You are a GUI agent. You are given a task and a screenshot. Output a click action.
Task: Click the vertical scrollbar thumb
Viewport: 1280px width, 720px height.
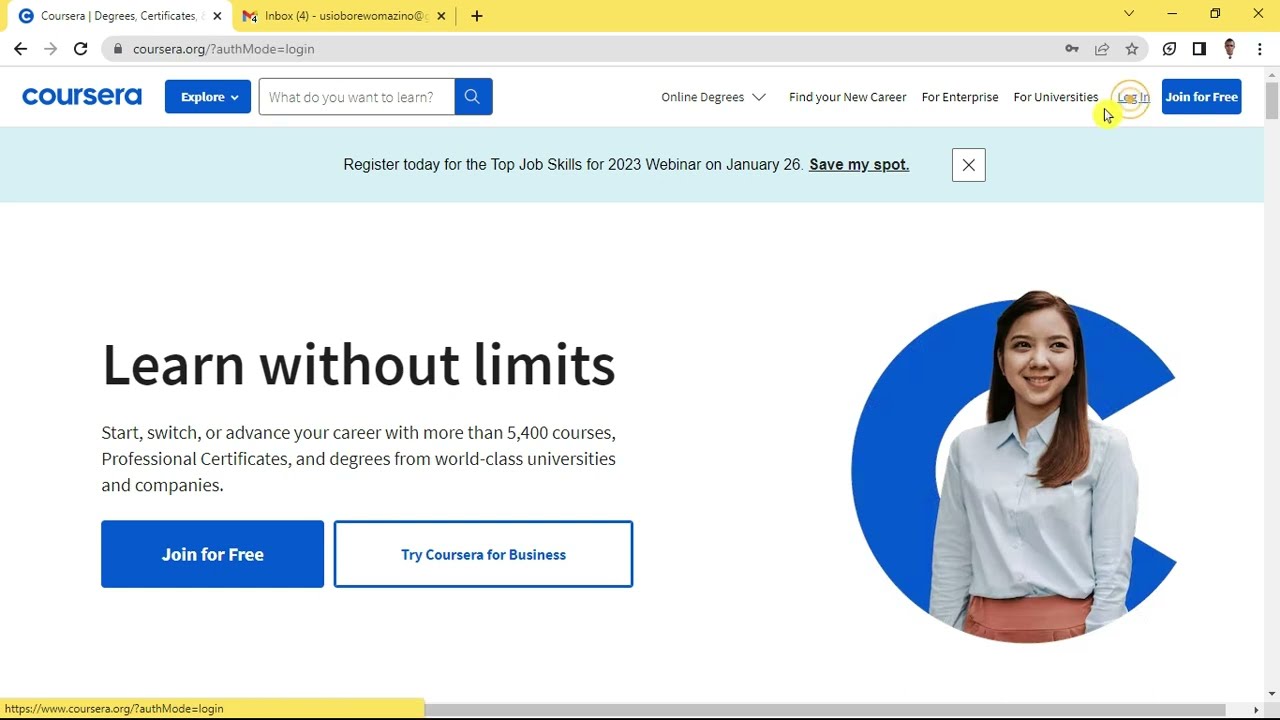click(x=1272, y=102)
